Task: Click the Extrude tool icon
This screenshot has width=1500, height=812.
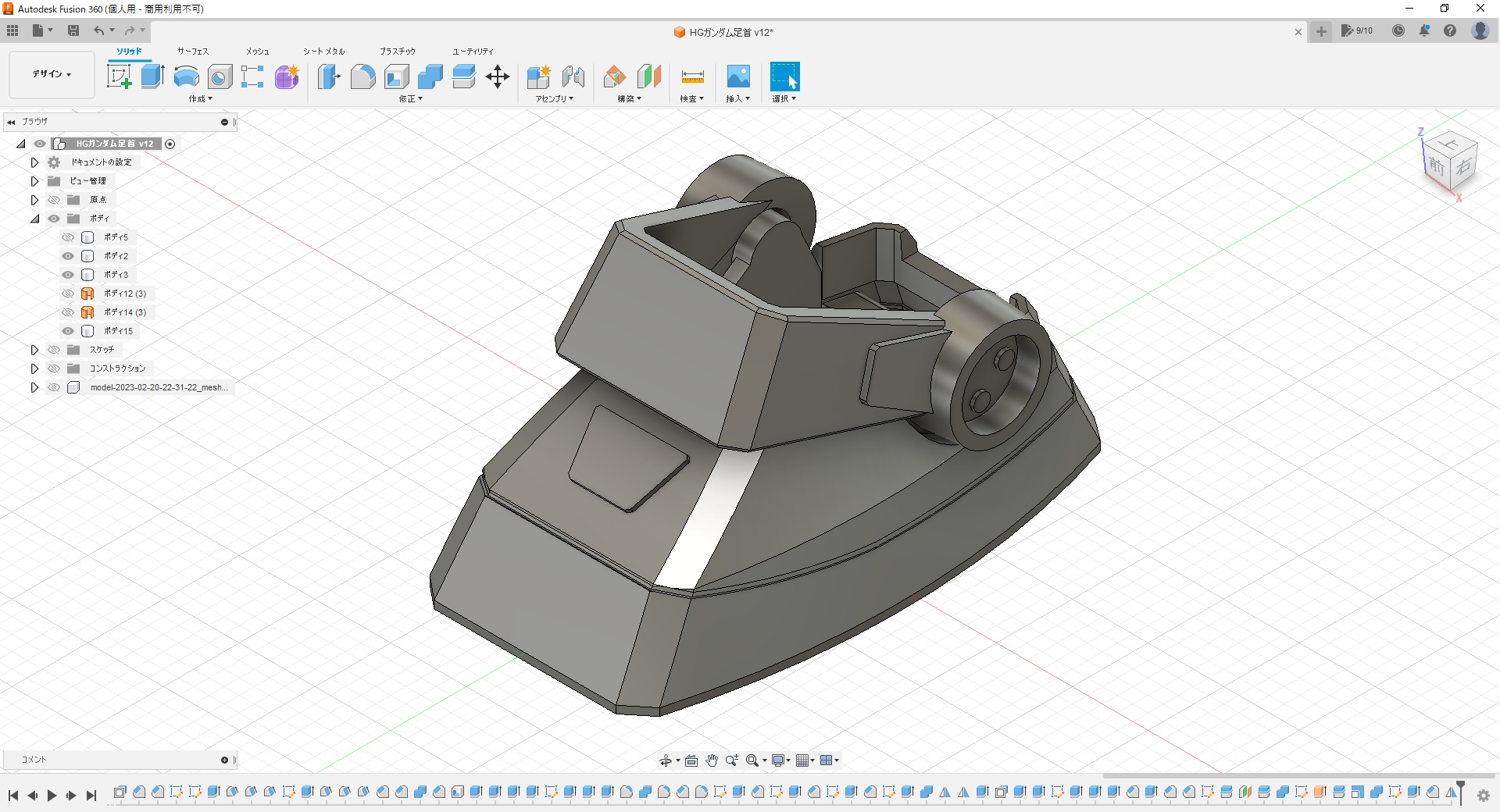Action: pos(152,77)
